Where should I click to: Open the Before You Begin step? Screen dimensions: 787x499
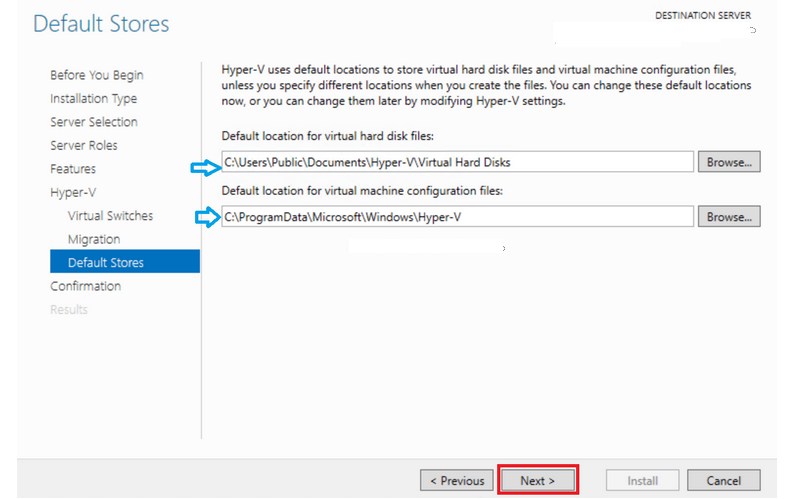[96, 75]
